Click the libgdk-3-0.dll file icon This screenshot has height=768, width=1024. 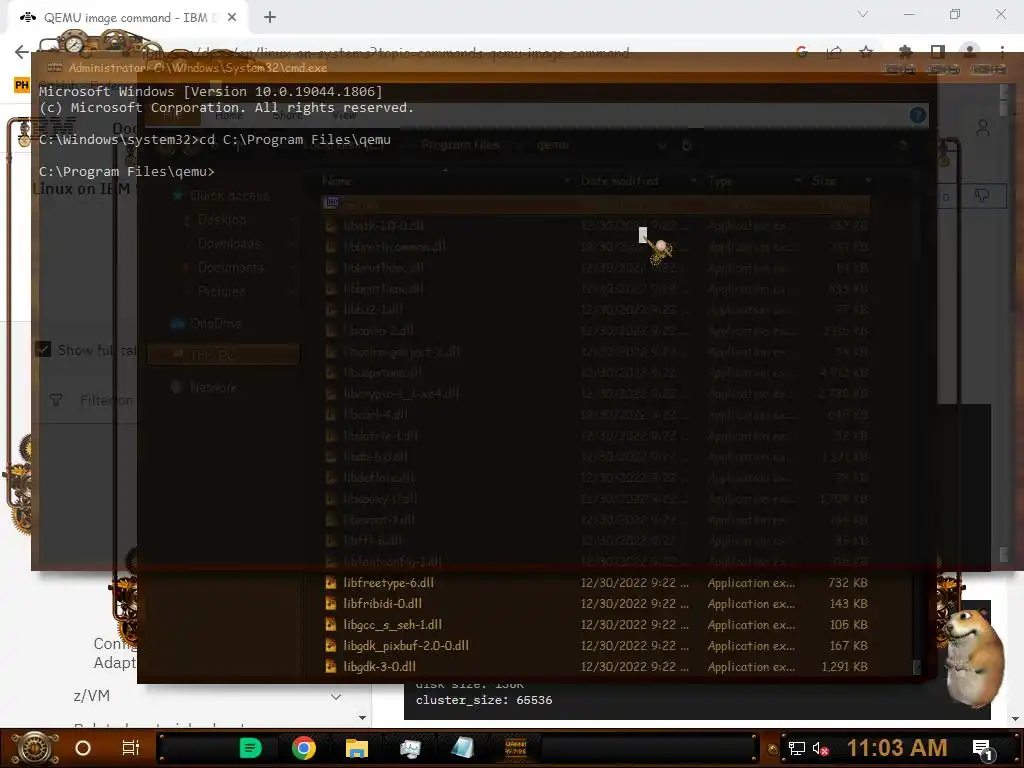coord(331,666)
